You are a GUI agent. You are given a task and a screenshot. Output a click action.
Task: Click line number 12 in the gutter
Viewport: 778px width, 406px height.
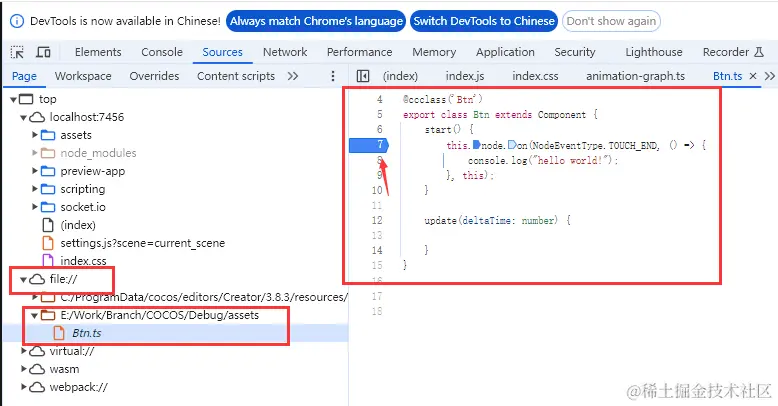point(377,220)
